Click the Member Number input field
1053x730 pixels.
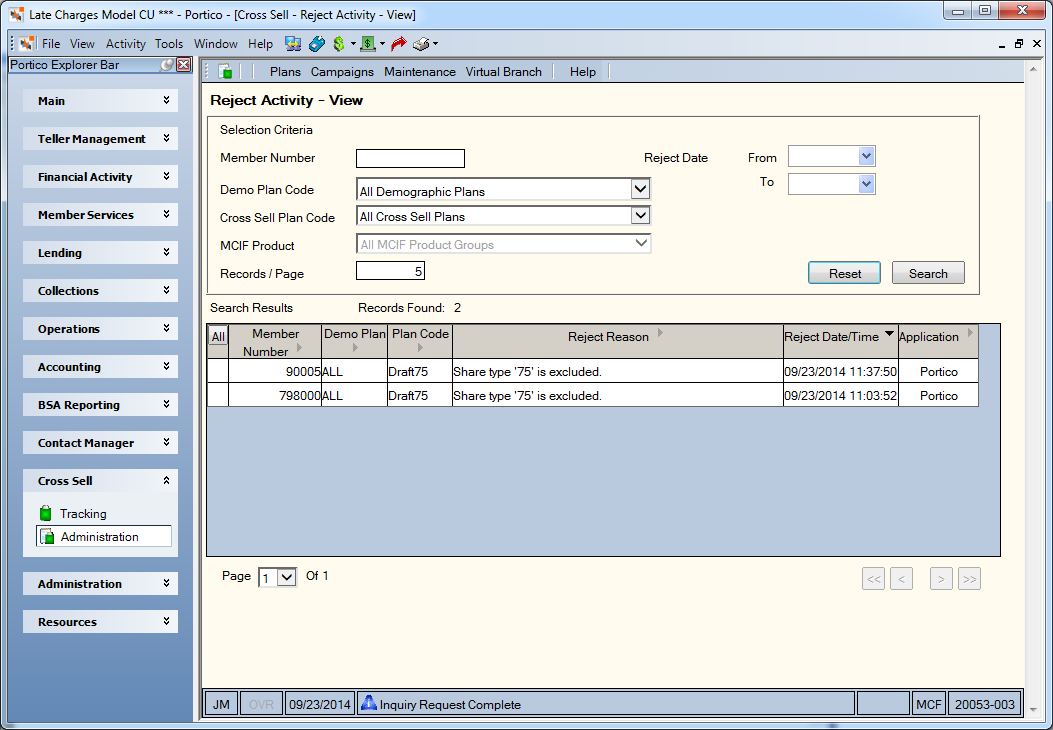coord(410,158)
